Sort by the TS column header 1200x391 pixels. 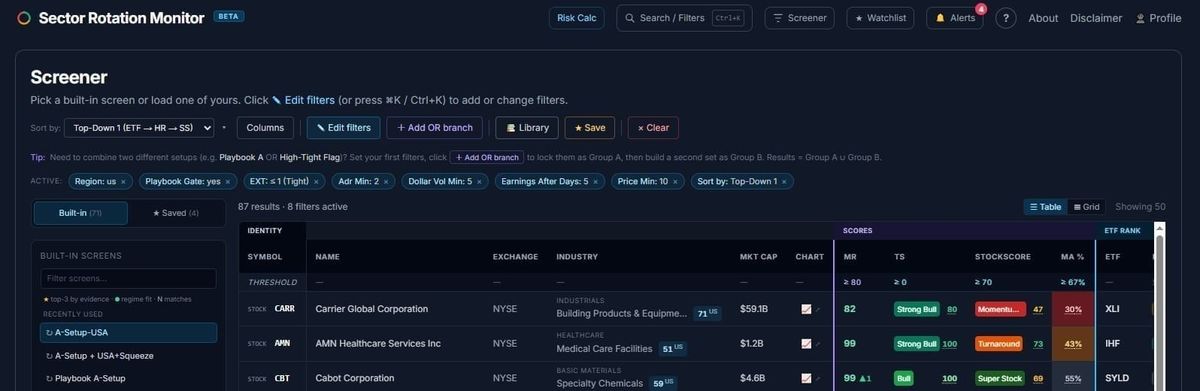click(899, 257)
